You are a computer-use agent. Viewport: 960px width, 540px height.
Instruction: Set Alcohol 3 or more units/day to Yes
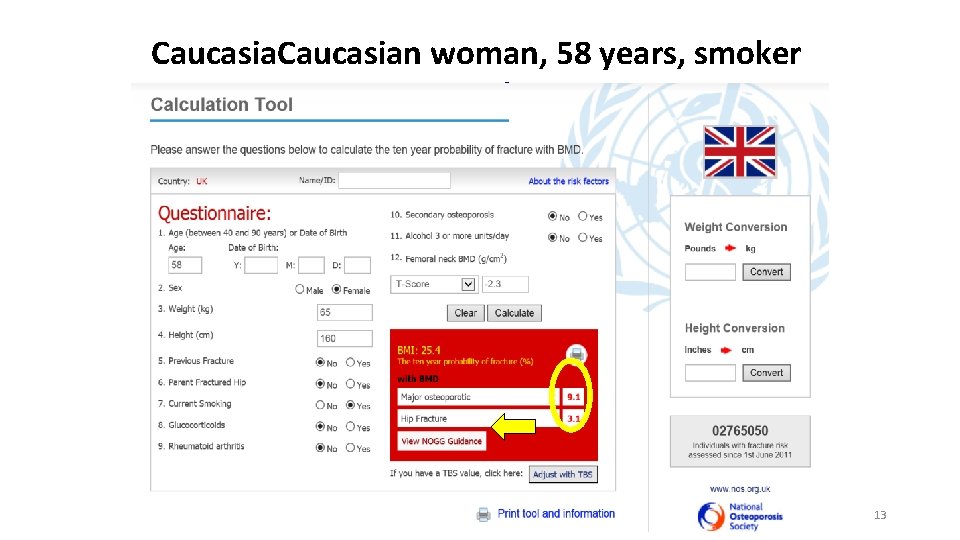pos(583,238)
